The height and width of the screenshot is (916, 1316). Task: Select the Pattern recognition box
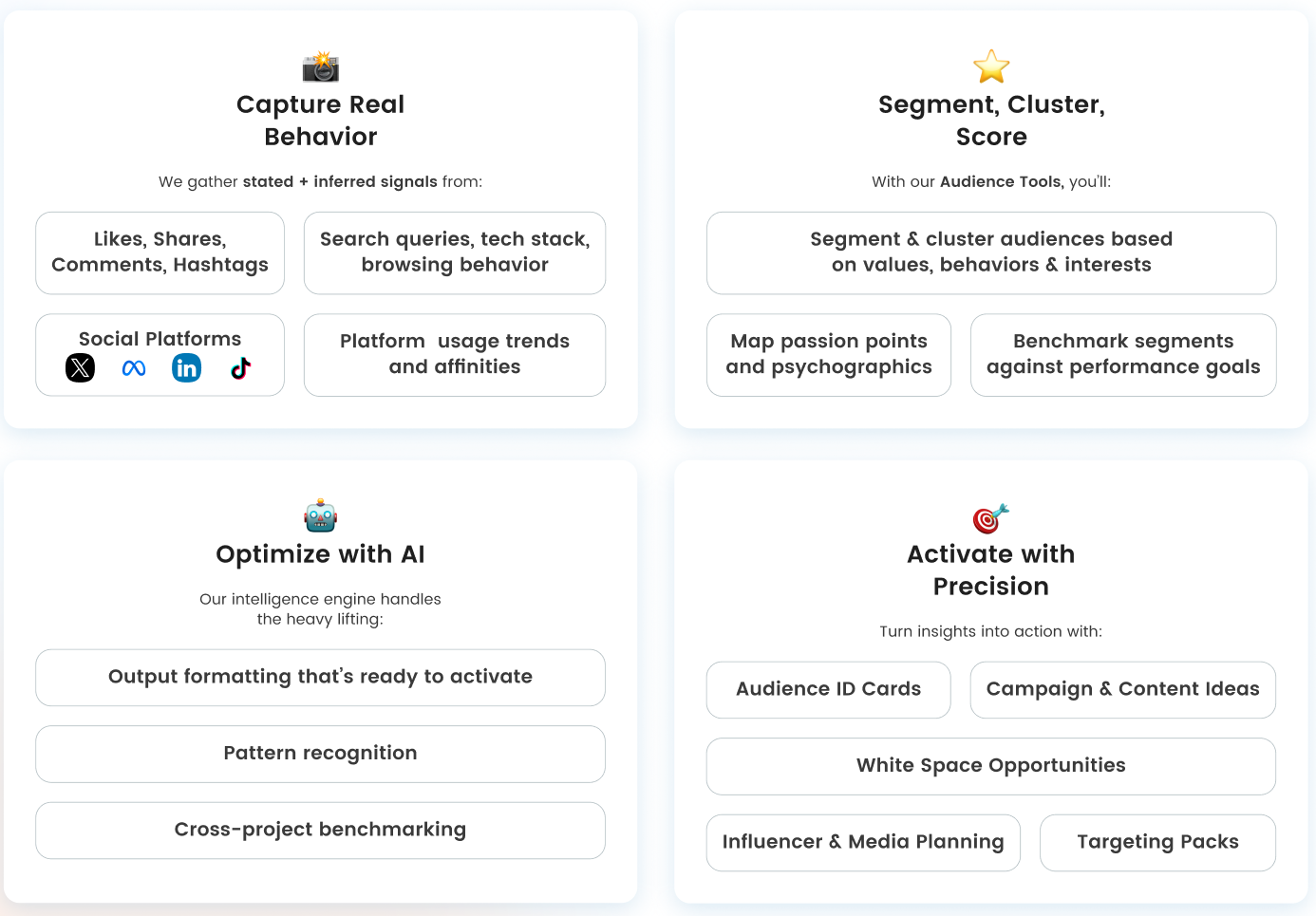point(321,754)
